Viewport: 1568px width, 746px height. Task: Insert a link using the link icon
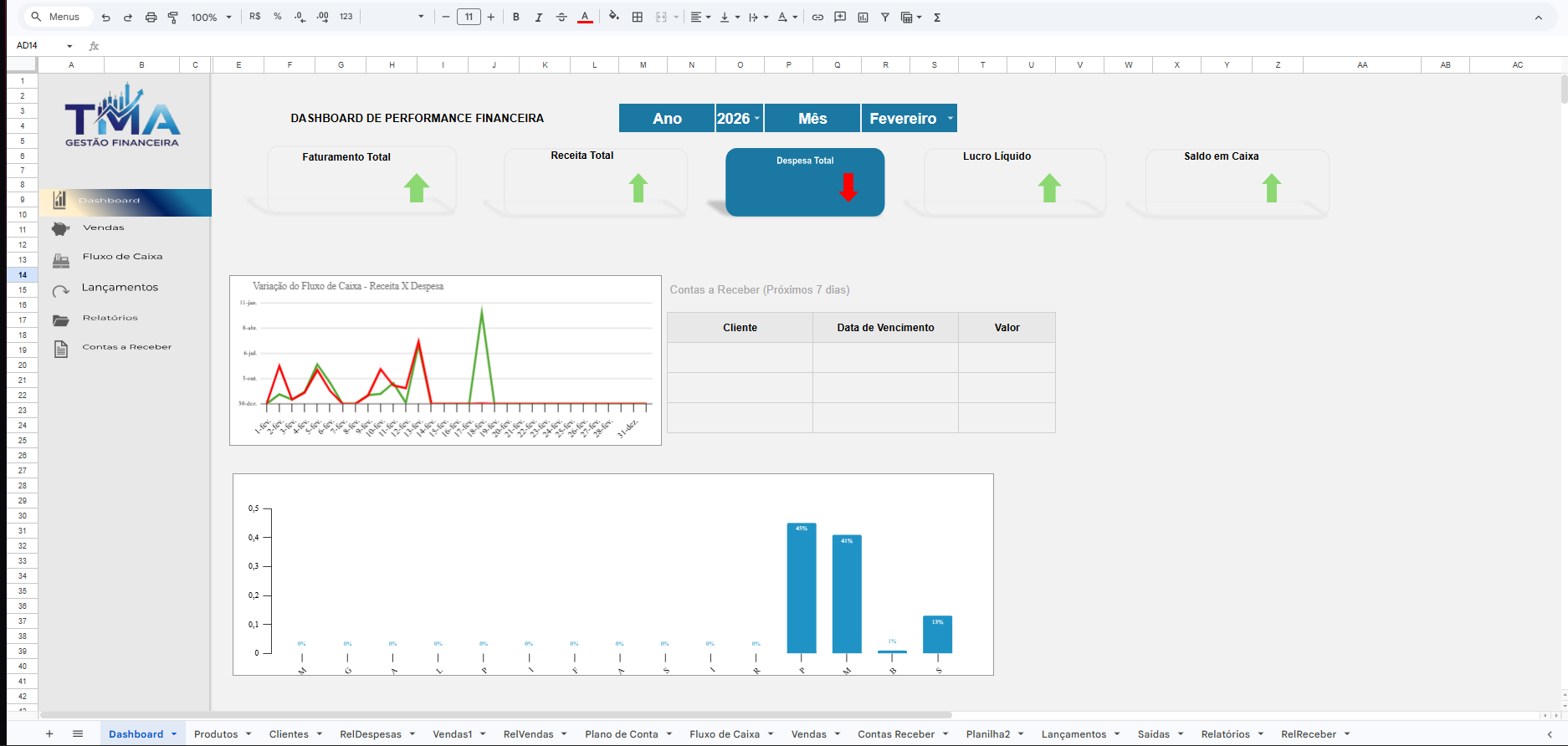tap(817, 17)
